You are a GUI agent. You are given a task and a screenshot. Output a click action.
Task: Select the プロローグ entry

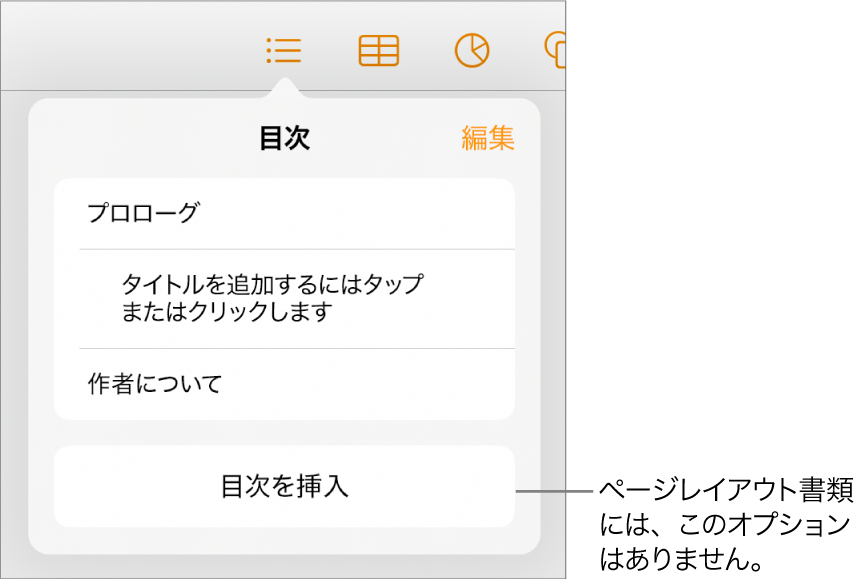pyautogui.click(x=284, y=214)
